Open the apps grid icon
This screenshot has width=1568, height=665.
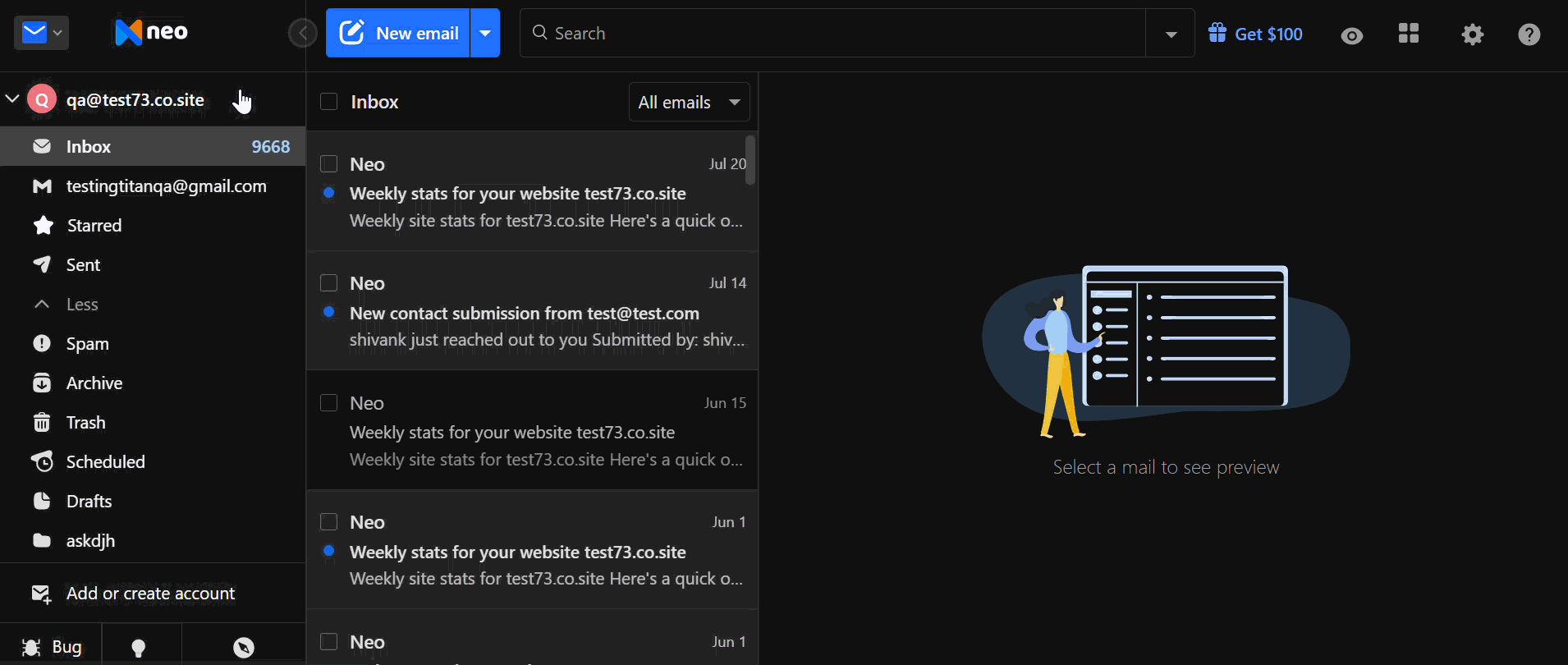click(1409, 33)
